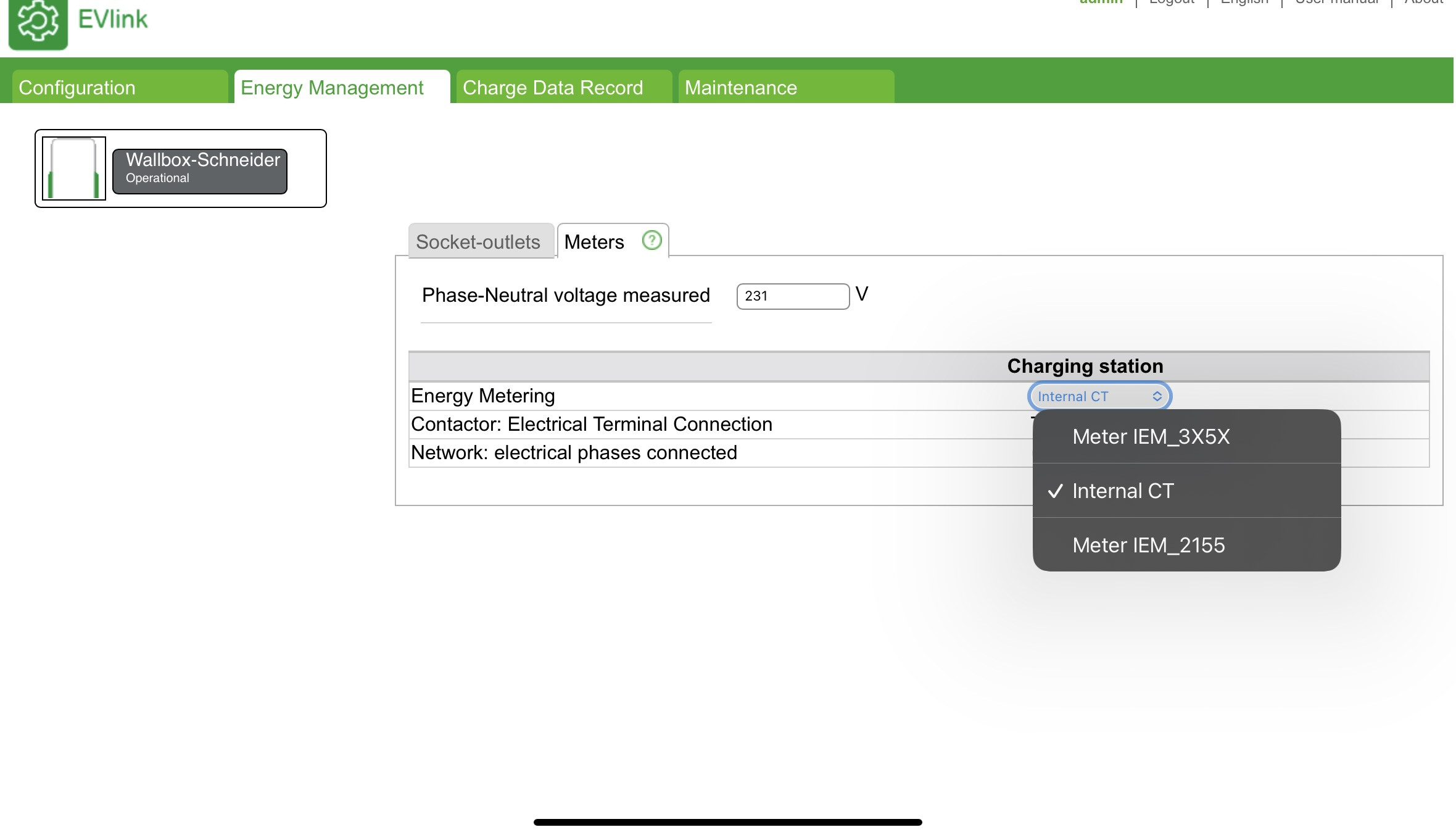Click the Logout link at top right

1172,2
